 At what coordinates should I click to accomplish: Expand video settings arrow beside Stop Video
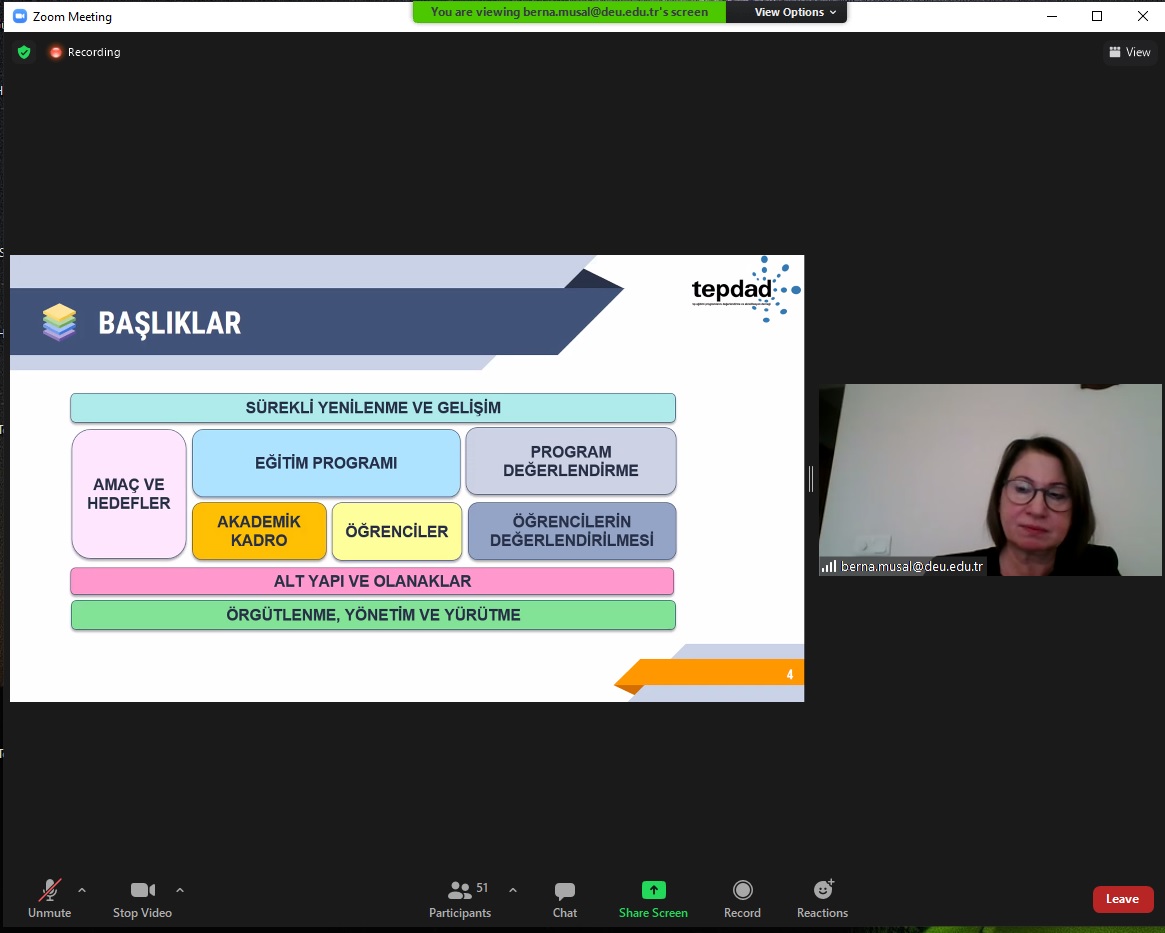click(180, 890)
